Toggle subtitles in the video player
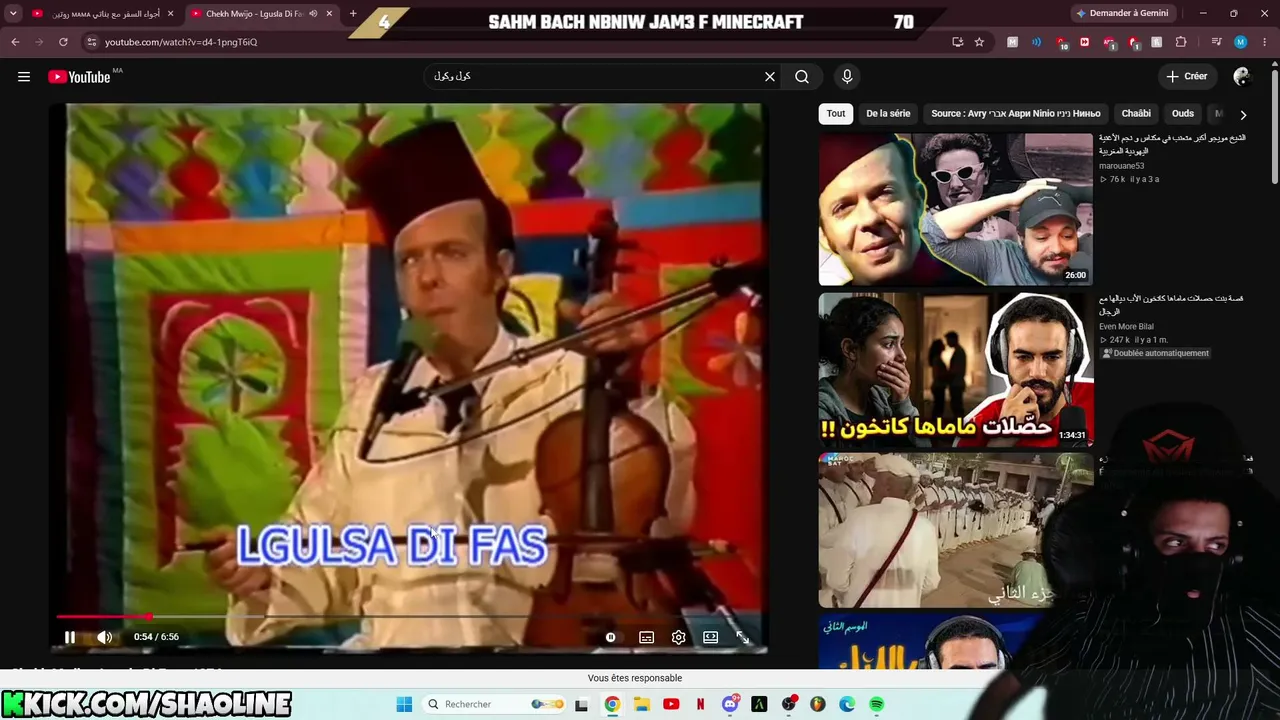 click(x=647, y=637)
